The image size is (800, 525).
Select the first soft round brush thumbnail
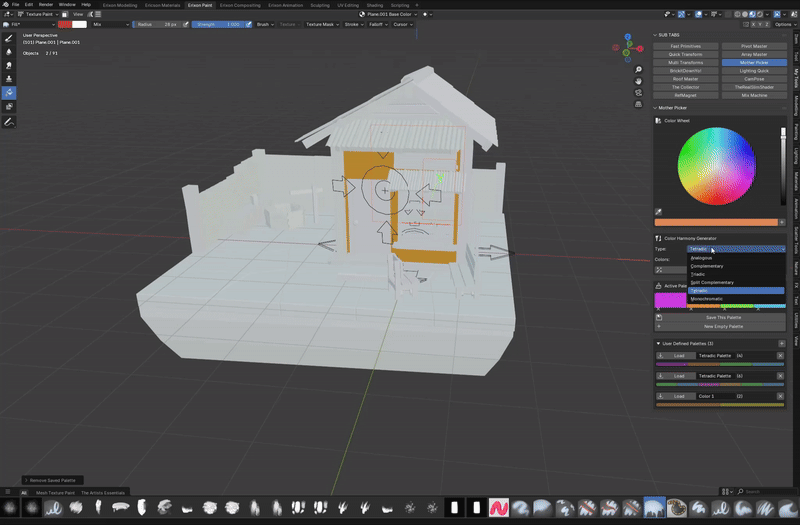tap(10, 508)
